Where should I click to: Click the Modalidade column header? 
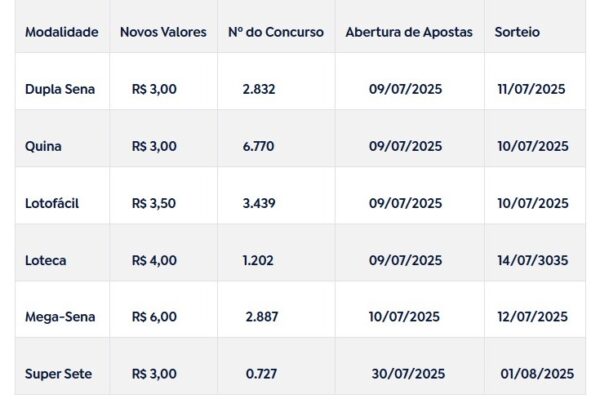tap(61, 32)
